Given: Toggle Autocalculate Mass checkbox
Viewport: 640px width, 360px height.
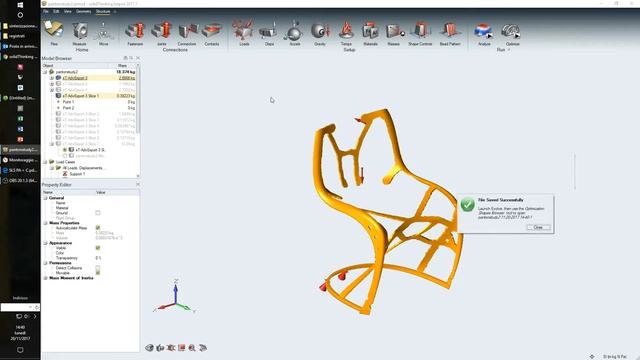Looking at the screenshot, I should (98, 228).
